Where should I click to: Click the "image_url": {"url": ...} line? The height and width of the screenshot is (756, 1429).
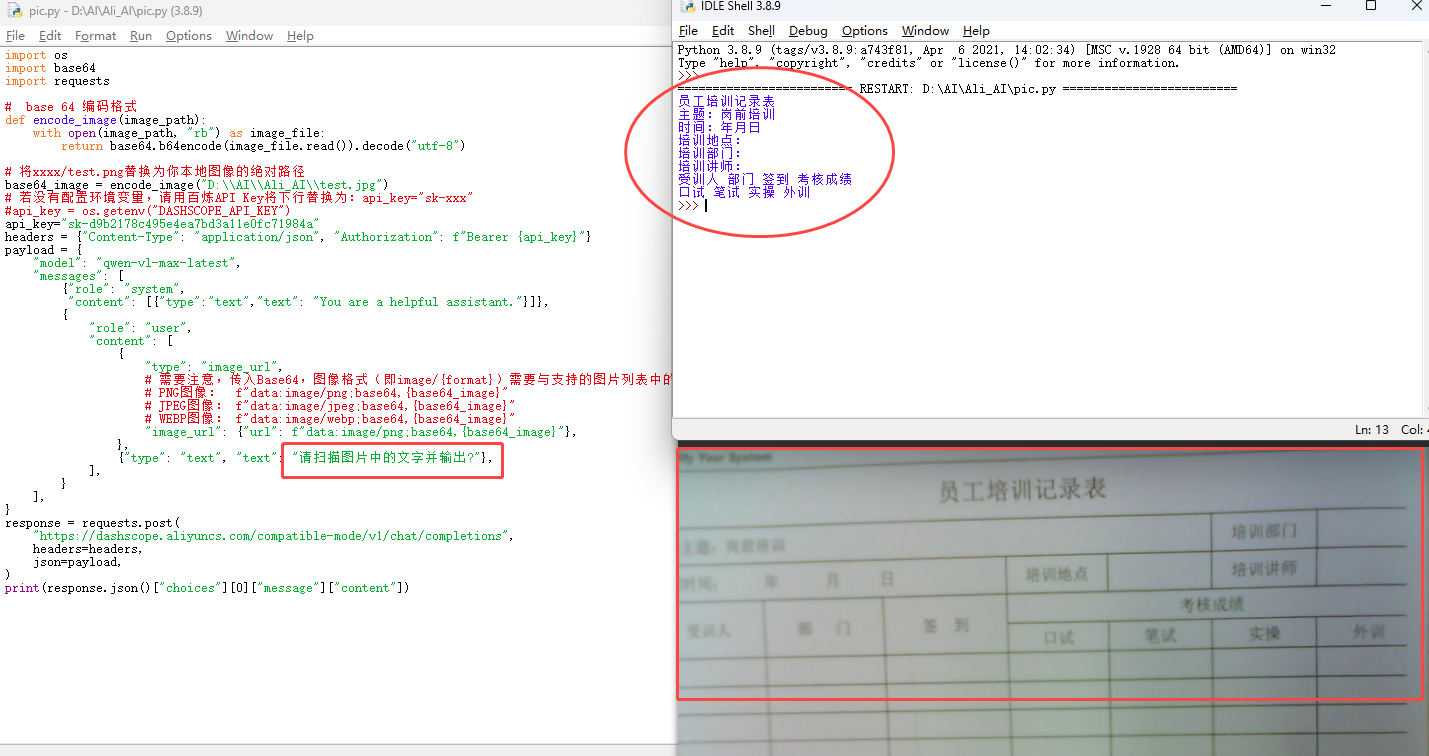360,432
